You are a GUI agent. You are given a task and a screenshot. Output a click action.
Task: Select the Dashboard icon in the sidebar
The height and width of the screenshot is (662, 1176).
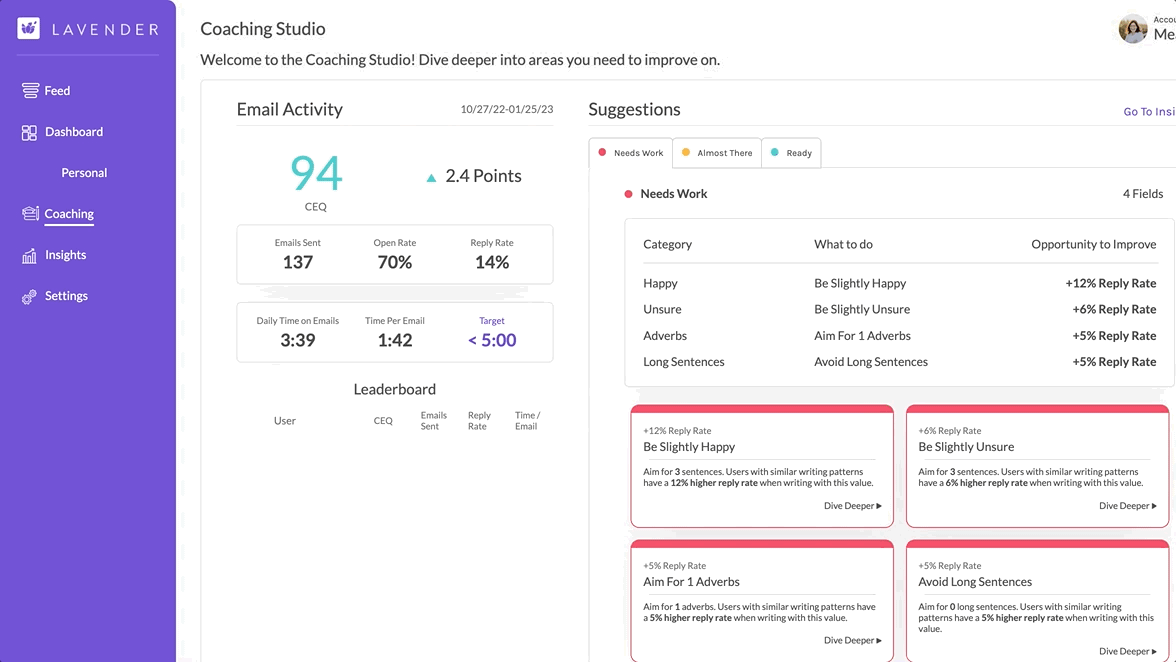[32, 131]
